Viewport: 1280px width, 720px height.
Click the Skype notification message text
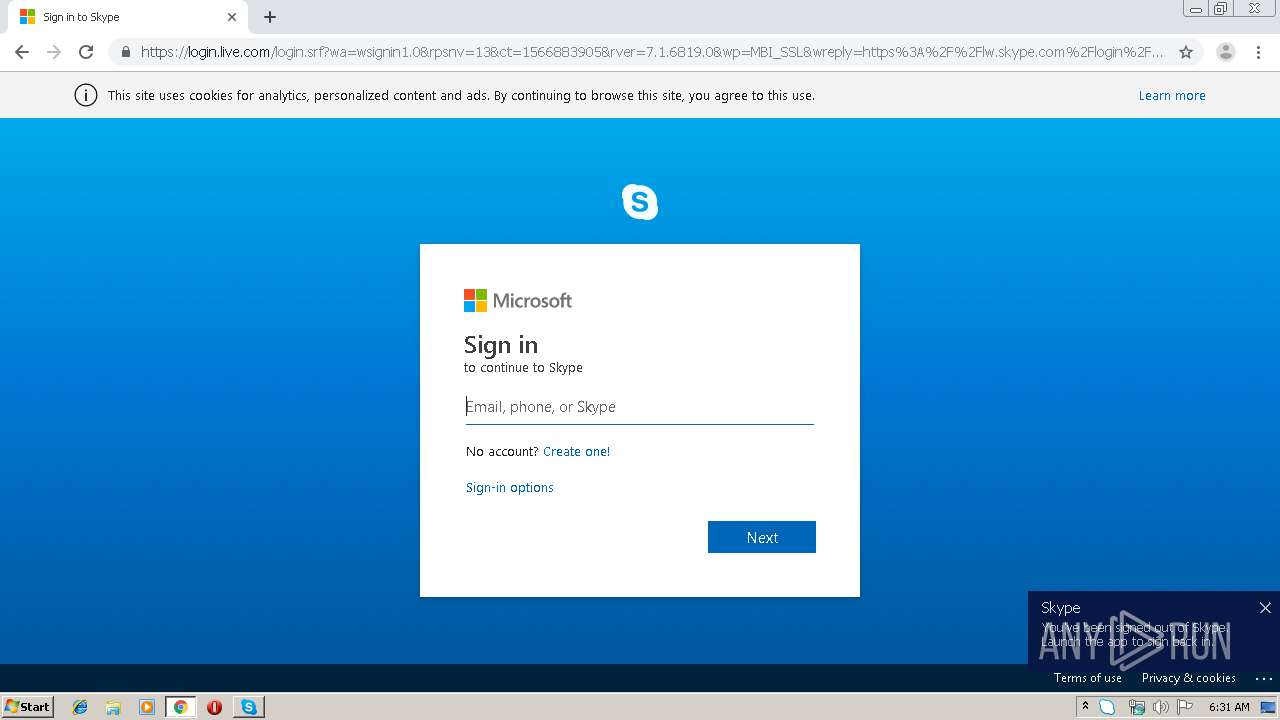(1133, 634)
